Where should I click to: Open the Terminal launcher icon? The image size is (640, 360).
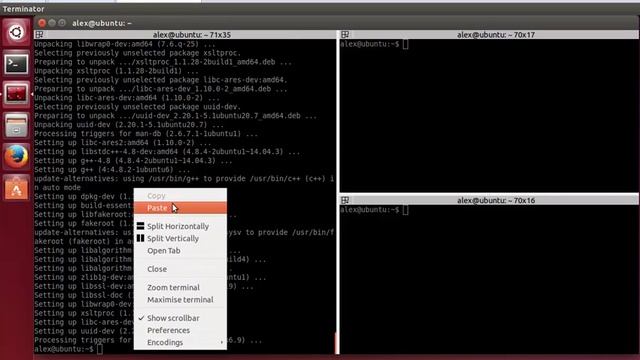tap(16, 63)
